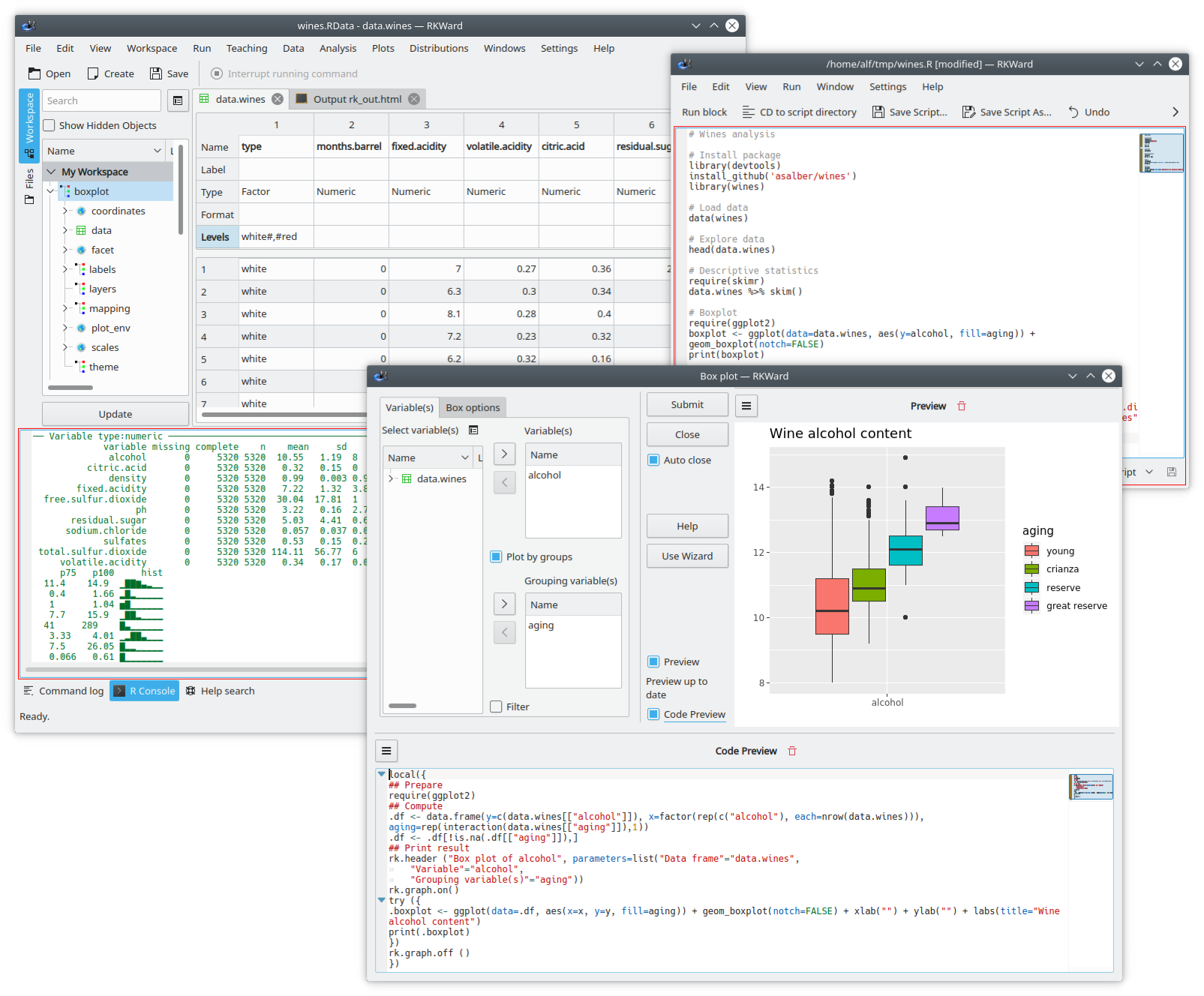Collapse the My Workspace tree
The width and height of the screenshot is (1204, 996).
[52, 172]
